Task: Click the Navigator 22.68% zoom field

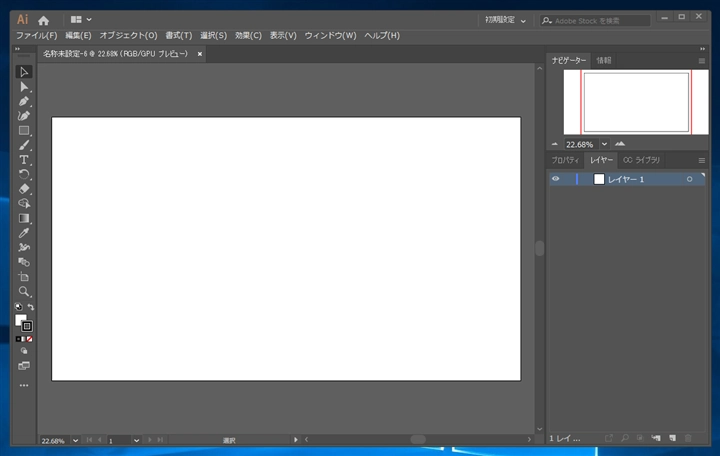Action: pos(581,144)
